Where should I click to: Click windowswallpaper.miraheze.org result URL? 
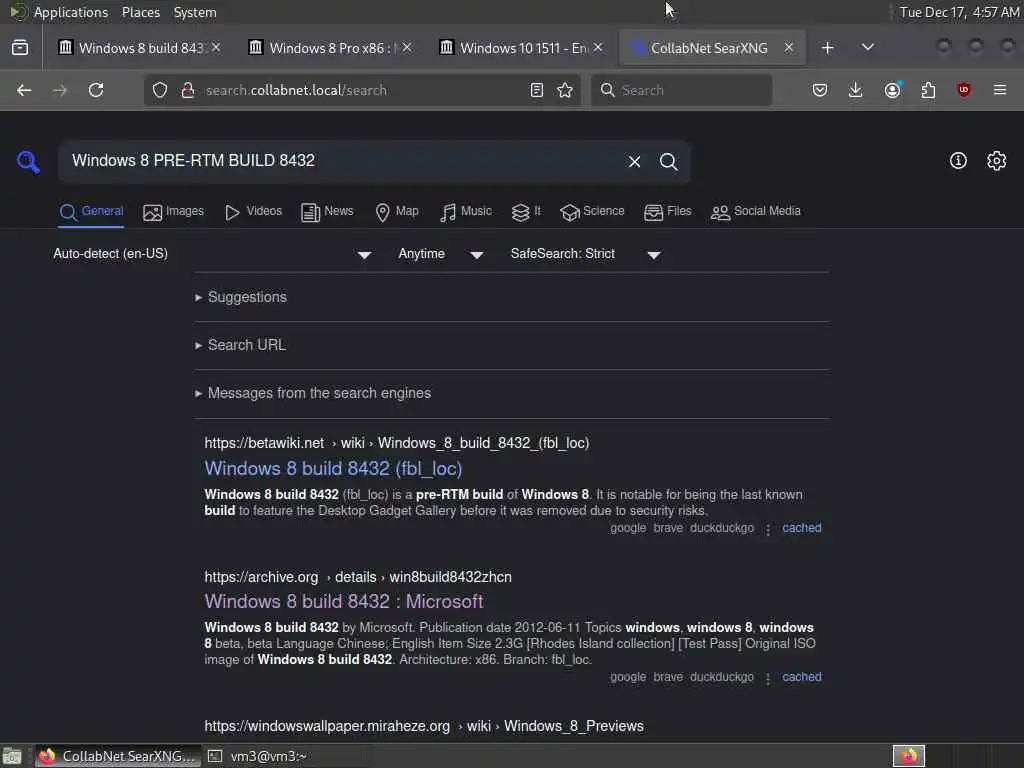pos(424,726)
